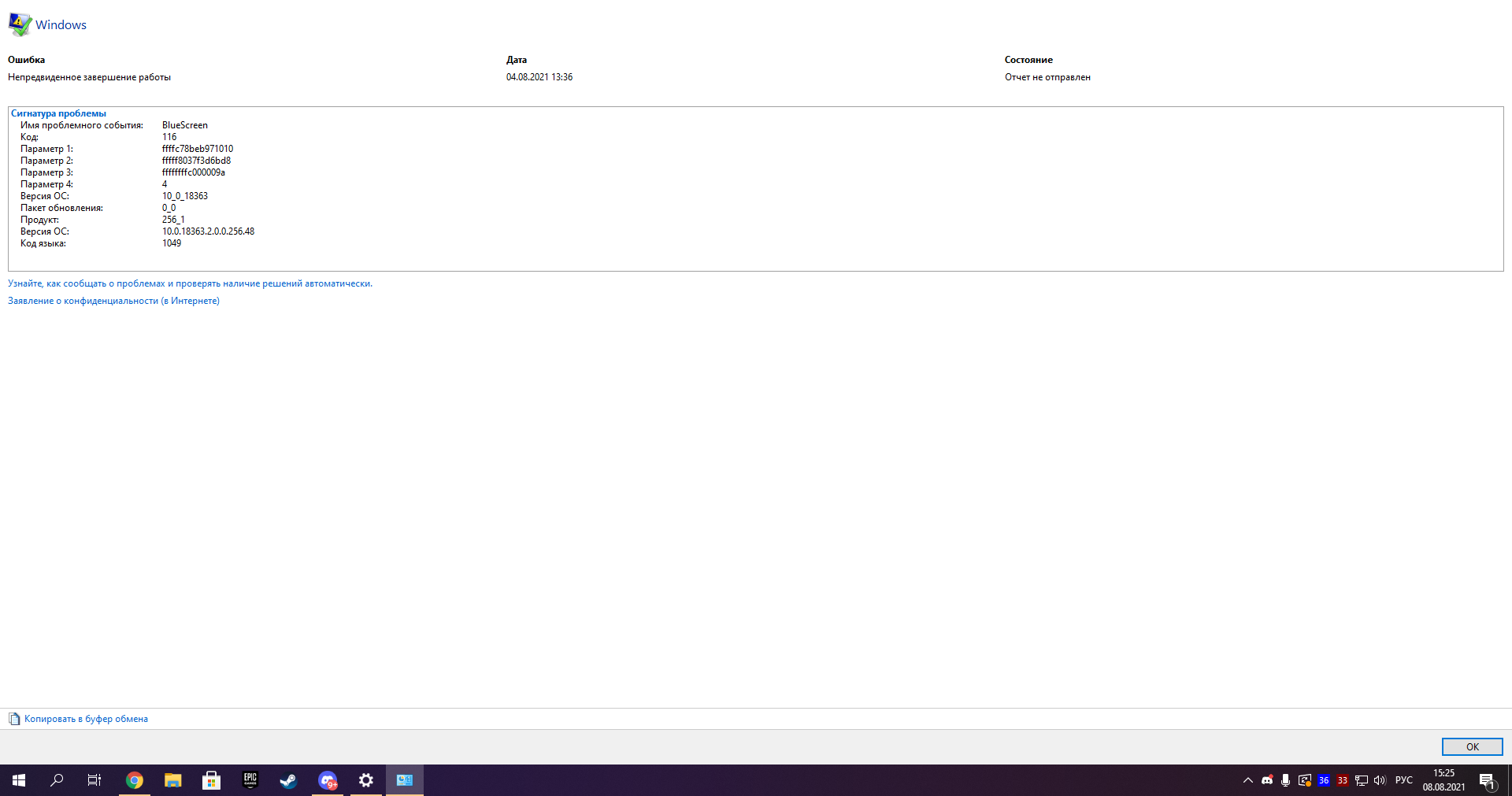Click the clipboard copy icon
The width and height of the screenshot is (1512, 796).
(14, 719)
